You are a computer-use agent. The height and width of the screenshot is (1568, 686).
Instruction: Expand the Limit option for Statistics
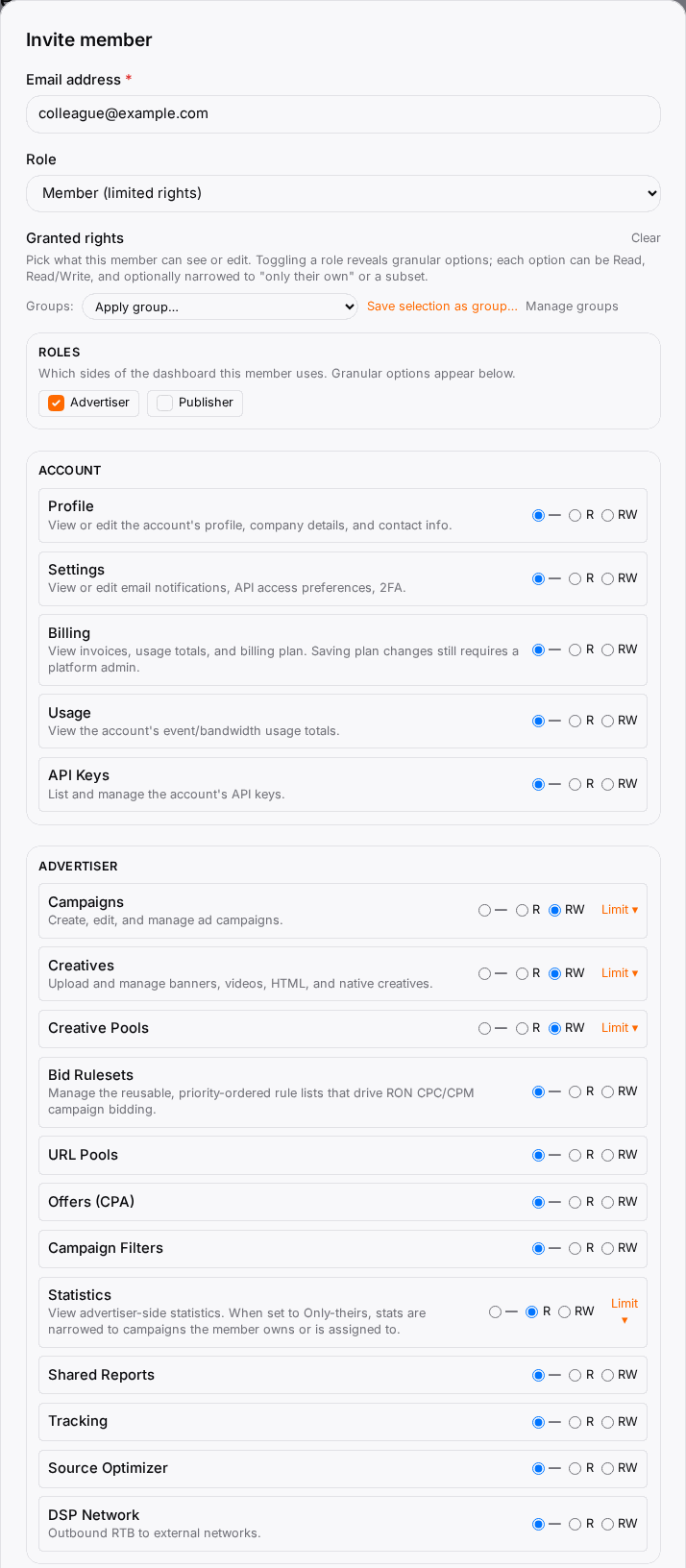pyautogui.click(x=625, y=1311)
